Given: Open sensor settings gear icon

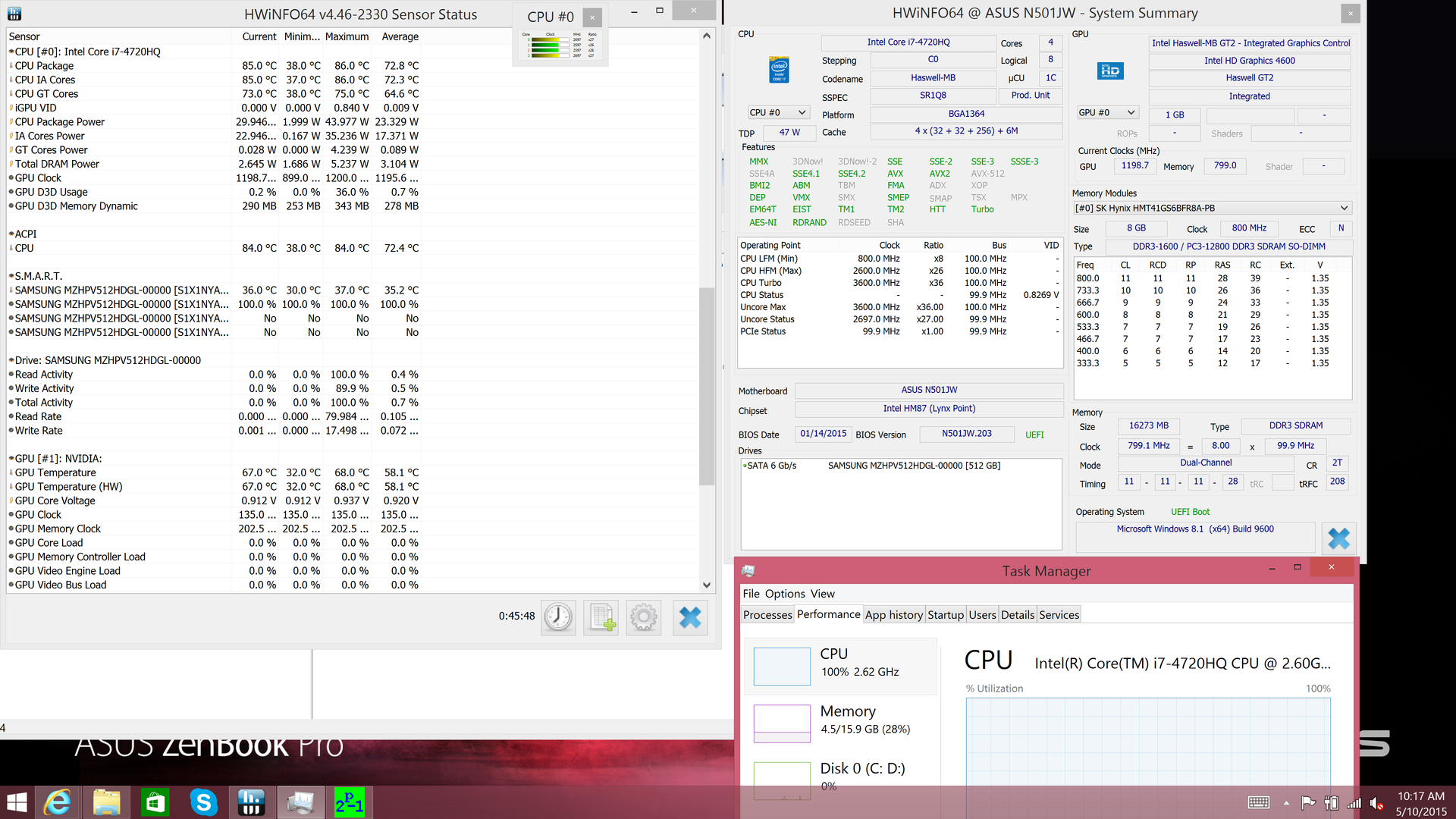Looking at the screenshot, I should point(644,617).
